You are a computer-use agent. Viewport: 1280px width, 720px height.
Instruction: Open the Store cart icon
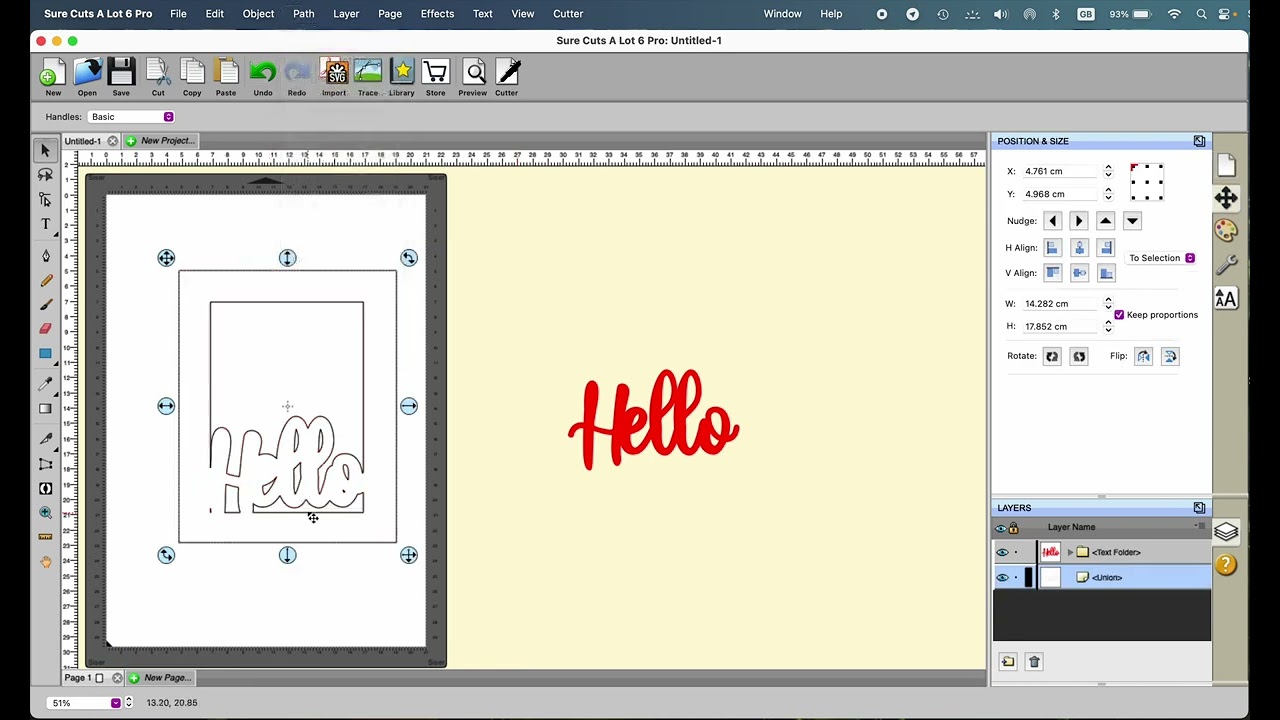click(x=435, y=78)
